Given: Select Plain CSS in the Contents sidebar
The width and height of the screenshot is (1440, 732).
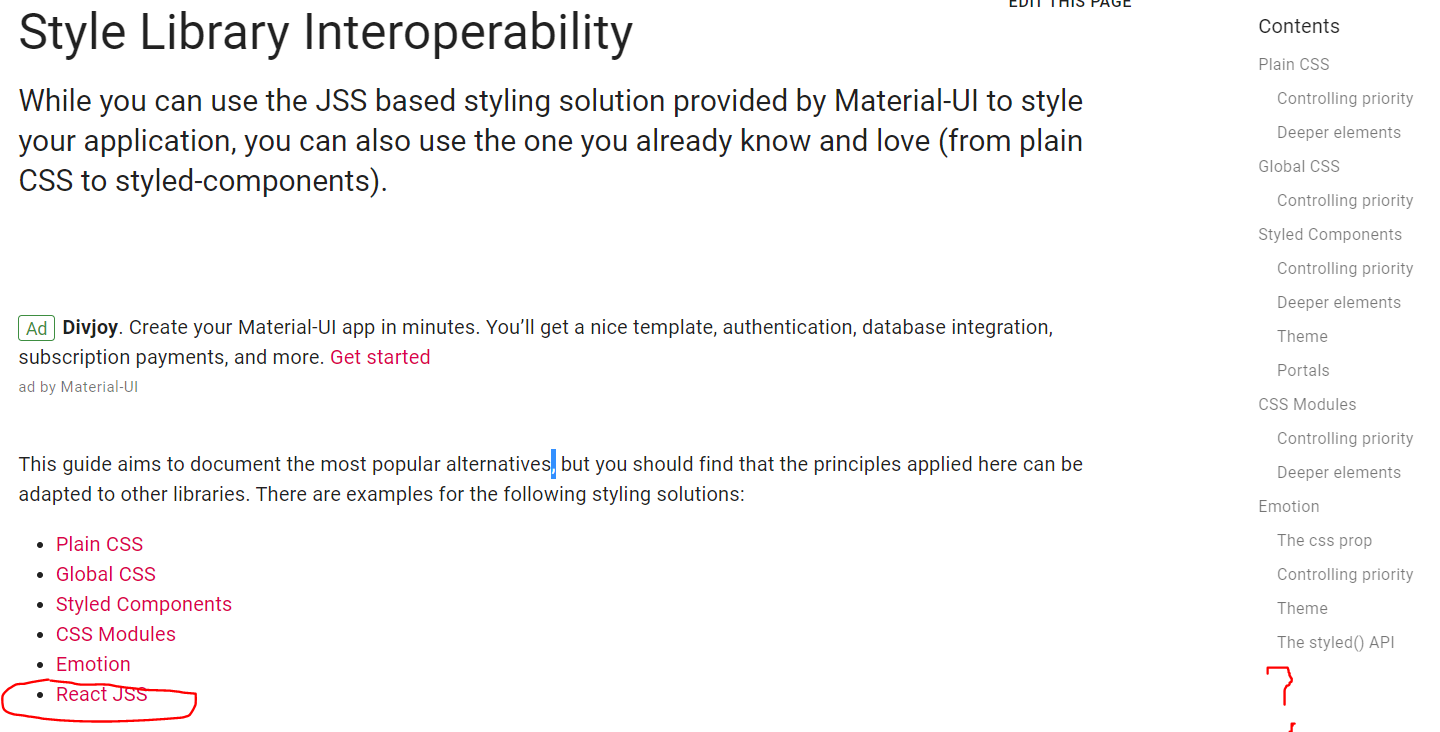Looking at the screenshot, I should [1293, 64].
